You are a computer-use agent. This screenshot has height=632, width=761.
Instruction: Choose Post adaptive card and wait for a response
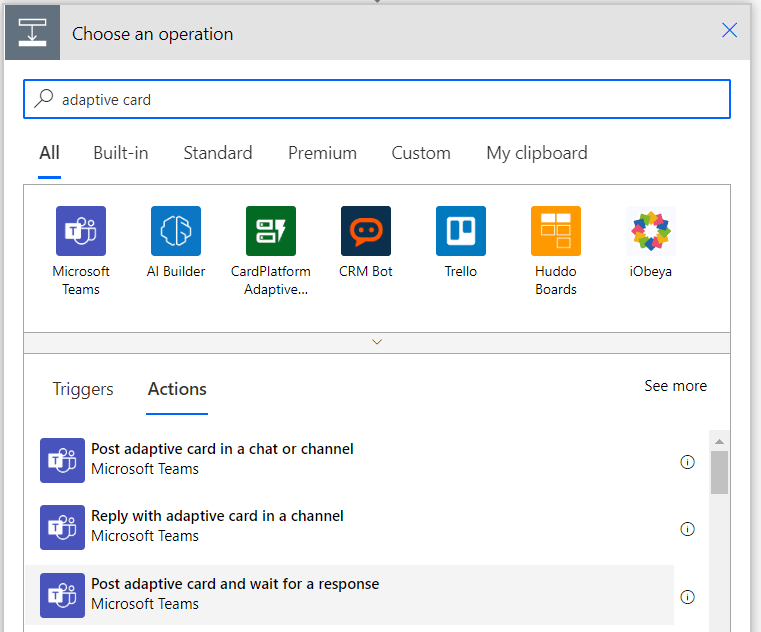349,595
